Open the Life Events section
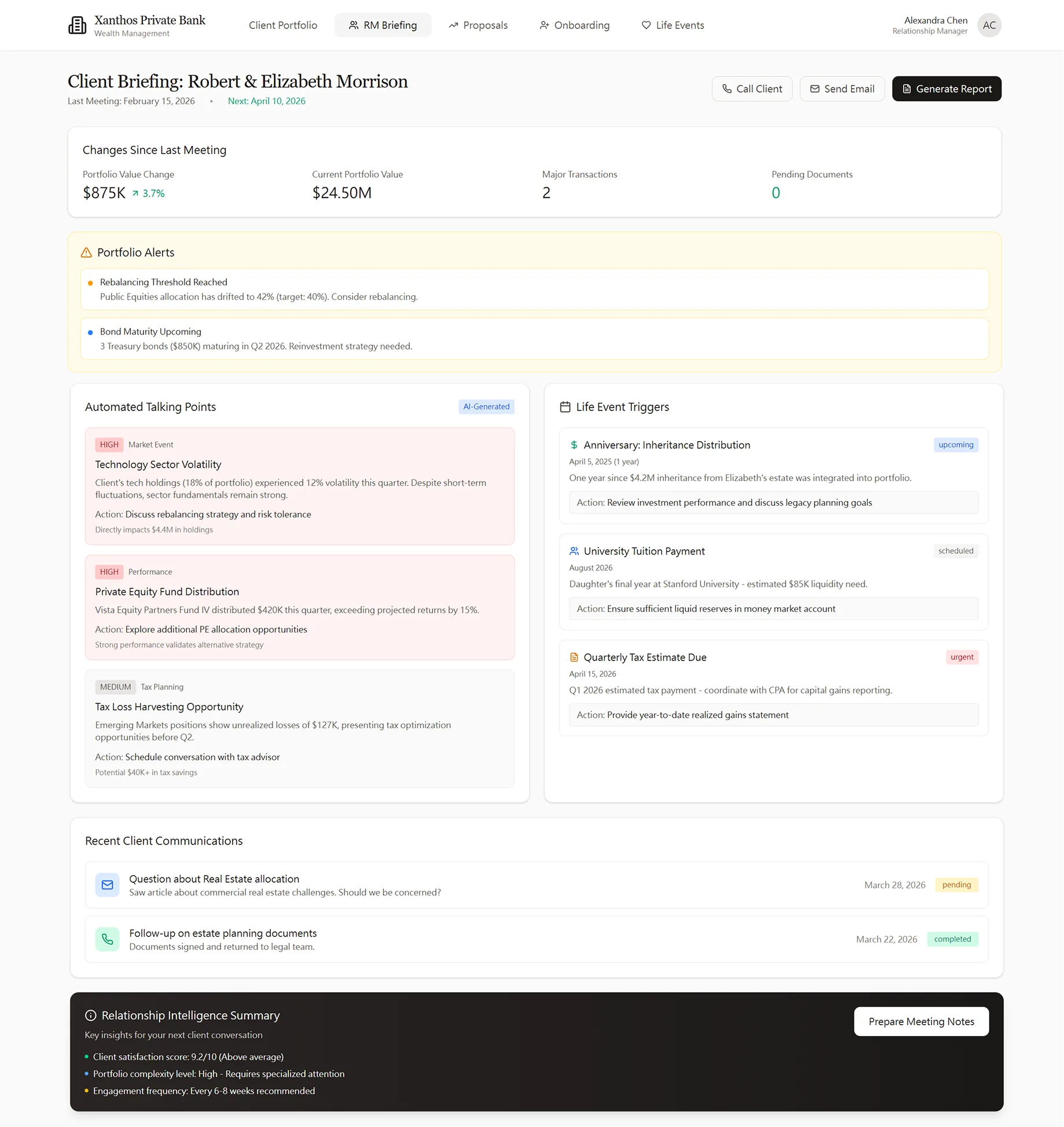The height and width of the screenshot is (1127, 1064). point(672,25)
